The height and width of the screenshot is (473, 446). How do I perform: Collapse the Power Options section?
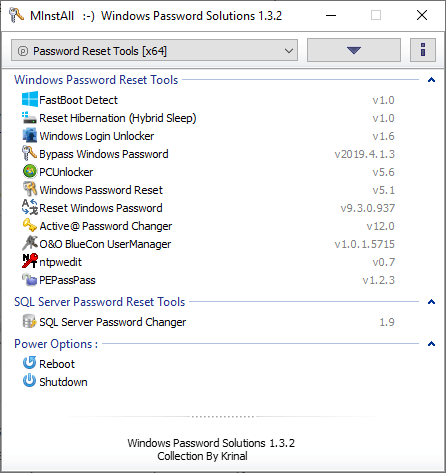pyautogui.click(x=431, y=344)
